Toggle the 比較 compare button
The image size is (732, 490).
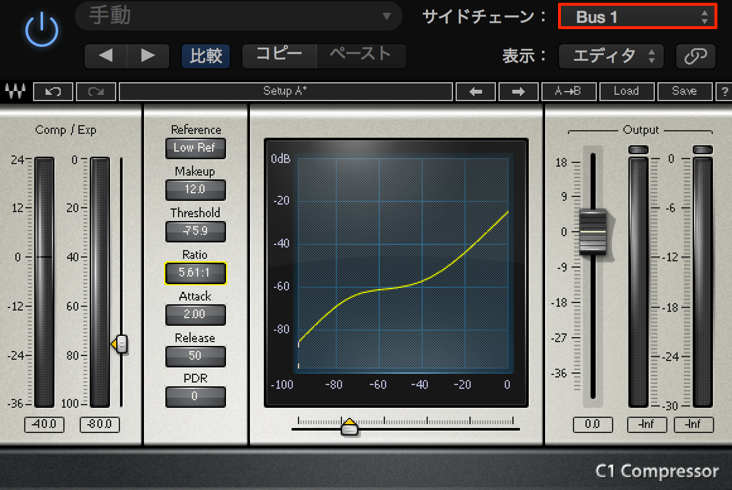point(206,56)
